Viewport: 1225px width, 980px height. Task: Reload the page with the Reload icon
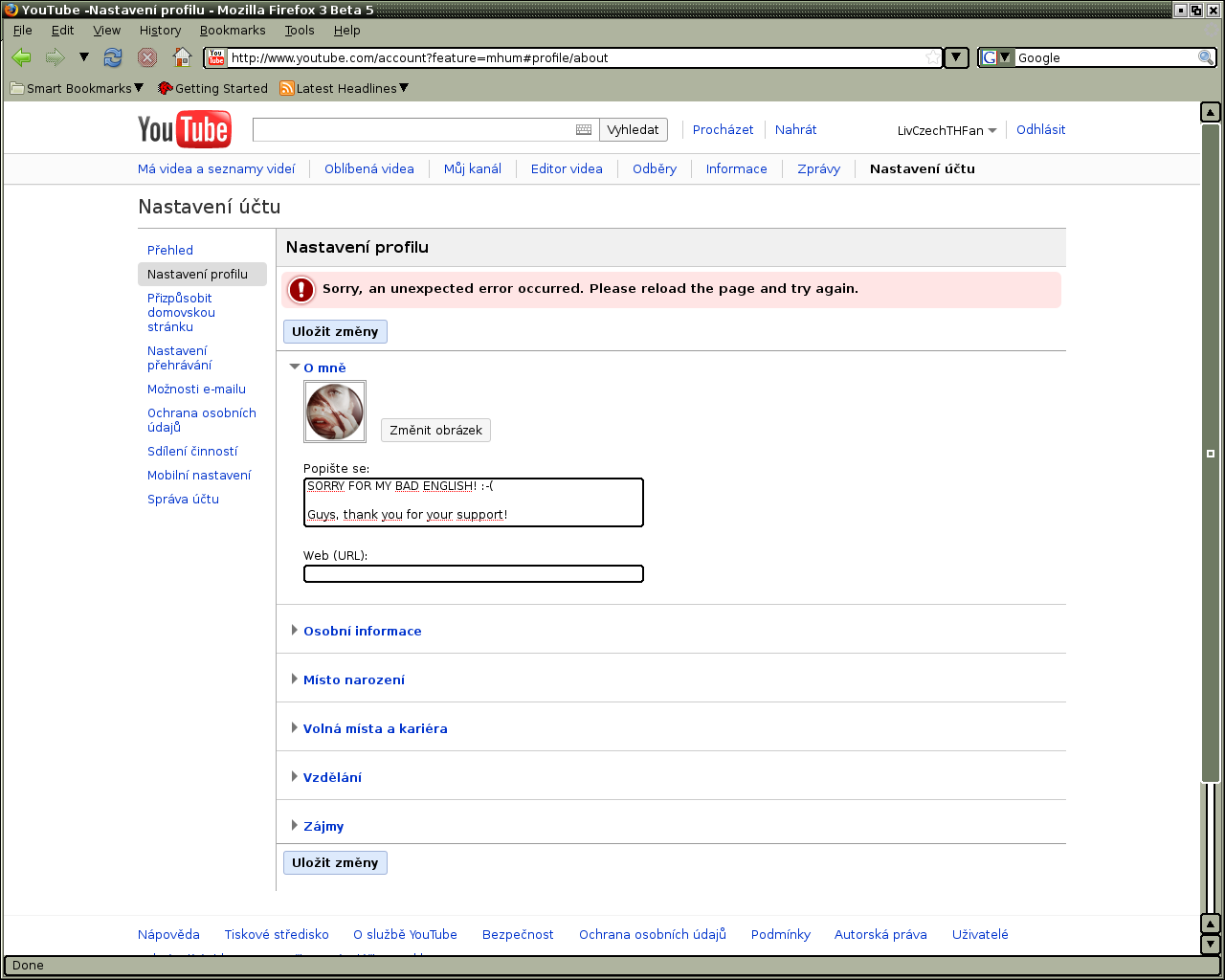point(113,57)
